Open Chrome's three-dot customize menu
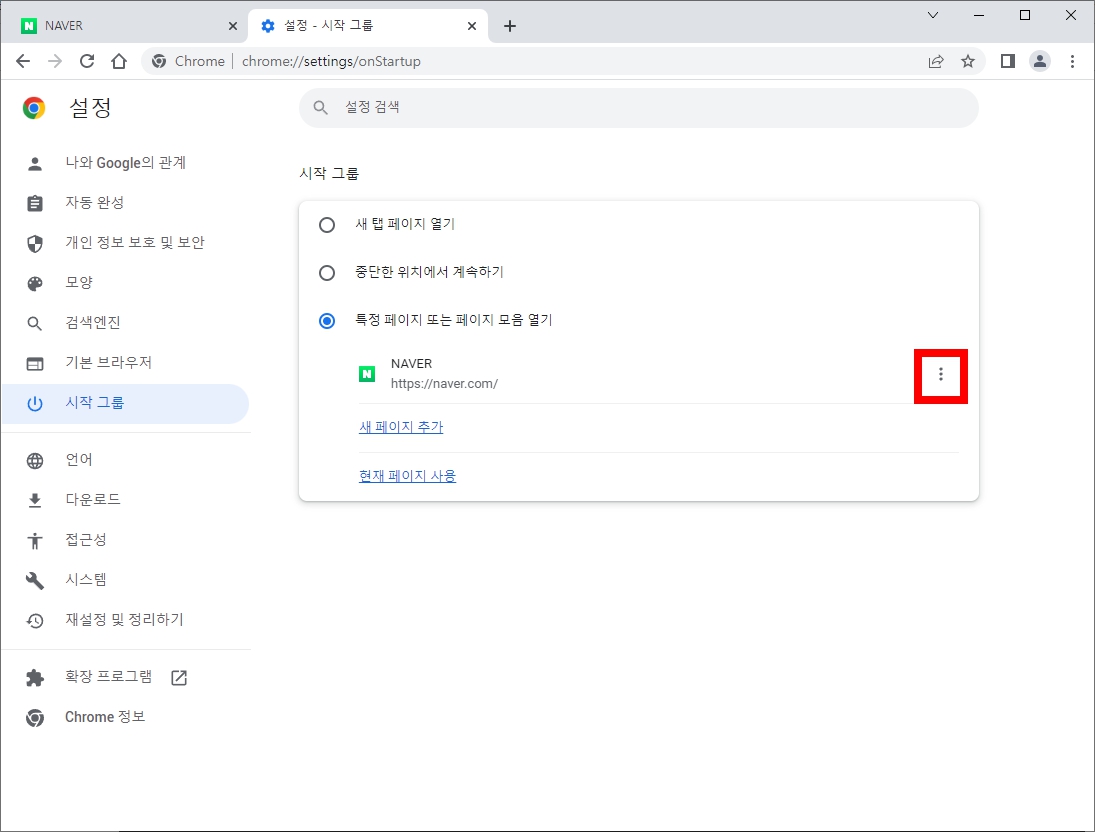This screenshot has height=832, width=1095. (x=1073, y=61)
